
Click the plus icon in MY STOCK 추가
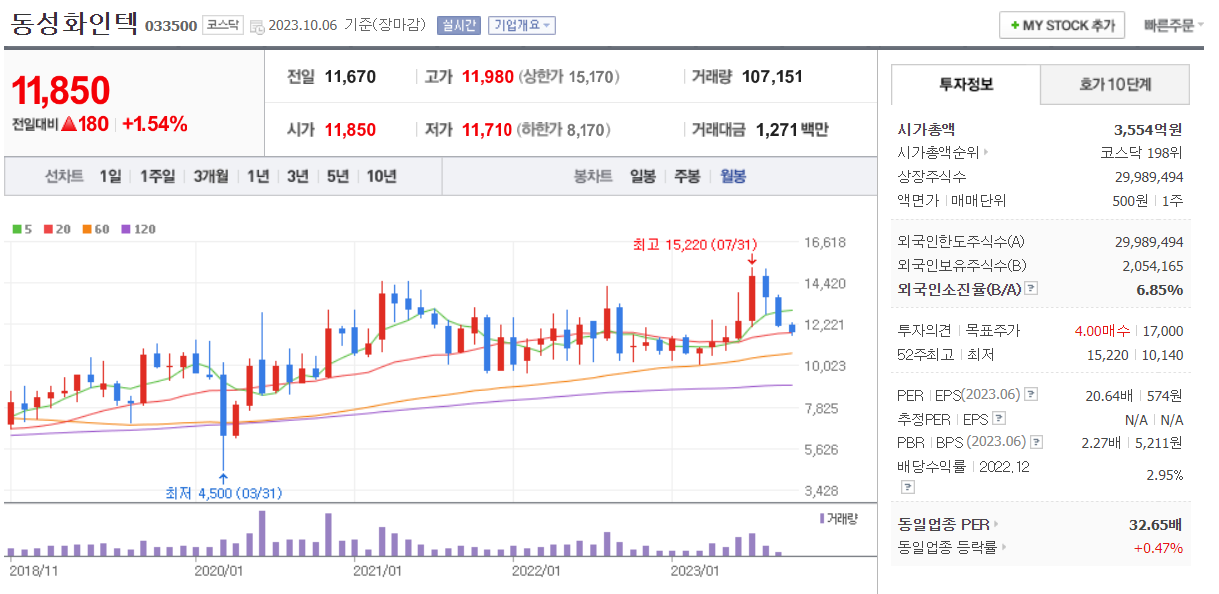click(x=1015, y=26)
